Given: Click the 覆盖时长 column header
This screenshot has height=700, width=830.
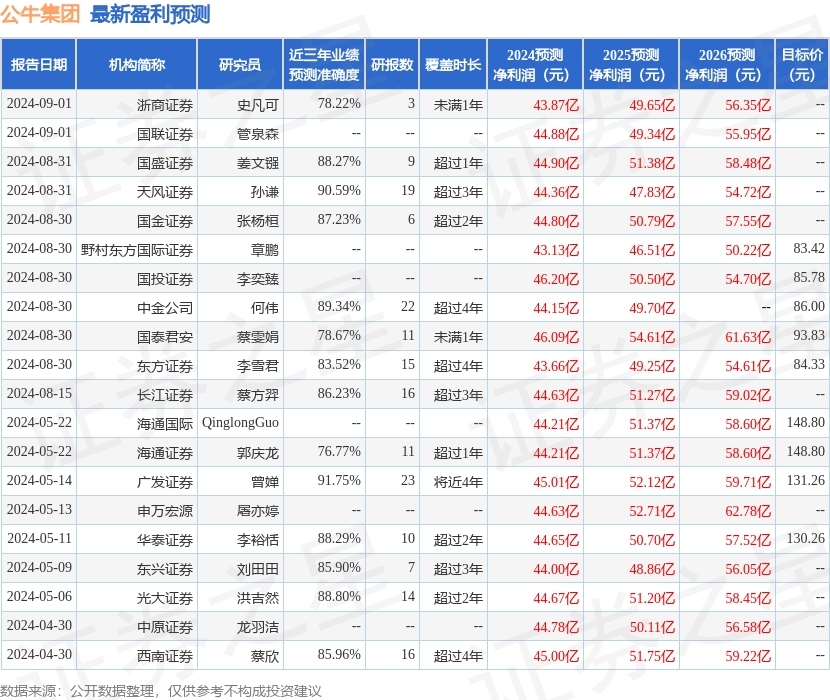Looking at the screenshot, I should pos(453,65).
